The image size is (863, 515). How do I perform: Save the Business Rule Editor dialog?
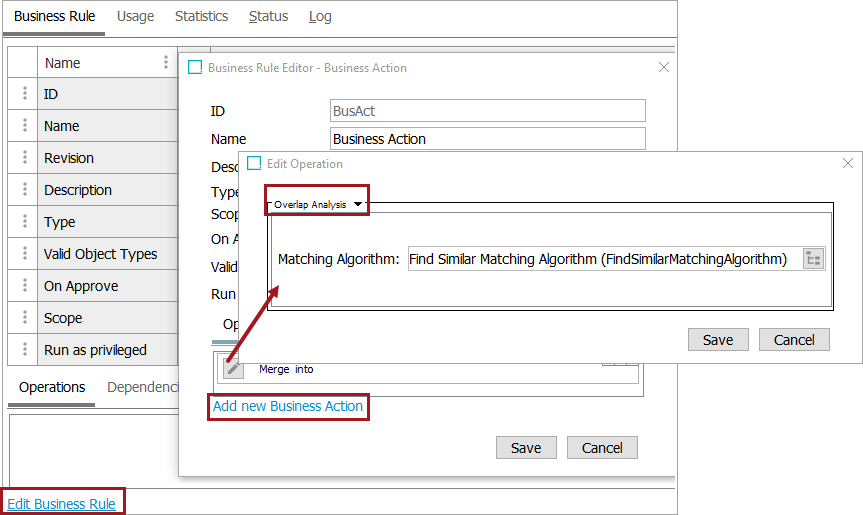point(526,447)
